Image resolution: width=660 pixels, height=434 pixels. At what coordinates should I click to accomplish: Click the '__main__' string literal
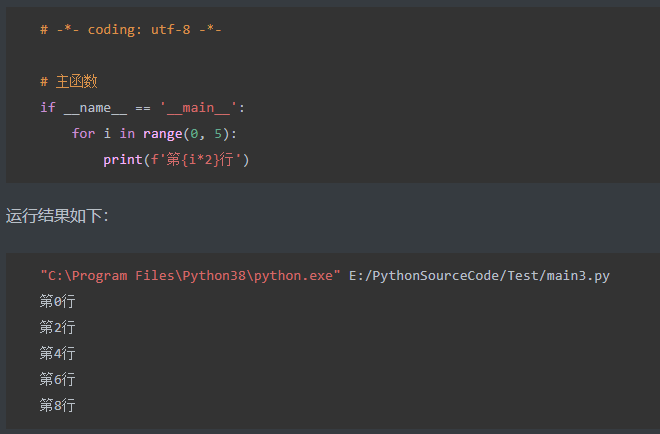point(198,108)
